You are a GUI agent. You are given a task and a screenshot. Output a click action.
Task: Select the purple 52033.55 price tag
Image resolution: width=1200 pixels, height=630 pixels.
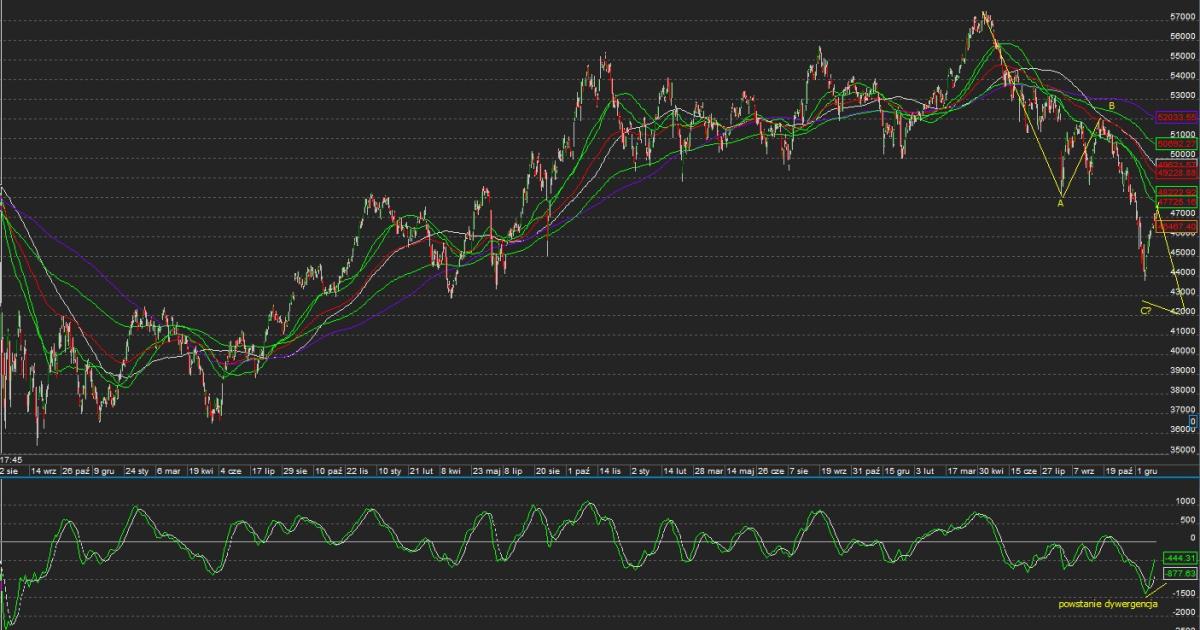pyautogui.click(x=1176, y=117)
